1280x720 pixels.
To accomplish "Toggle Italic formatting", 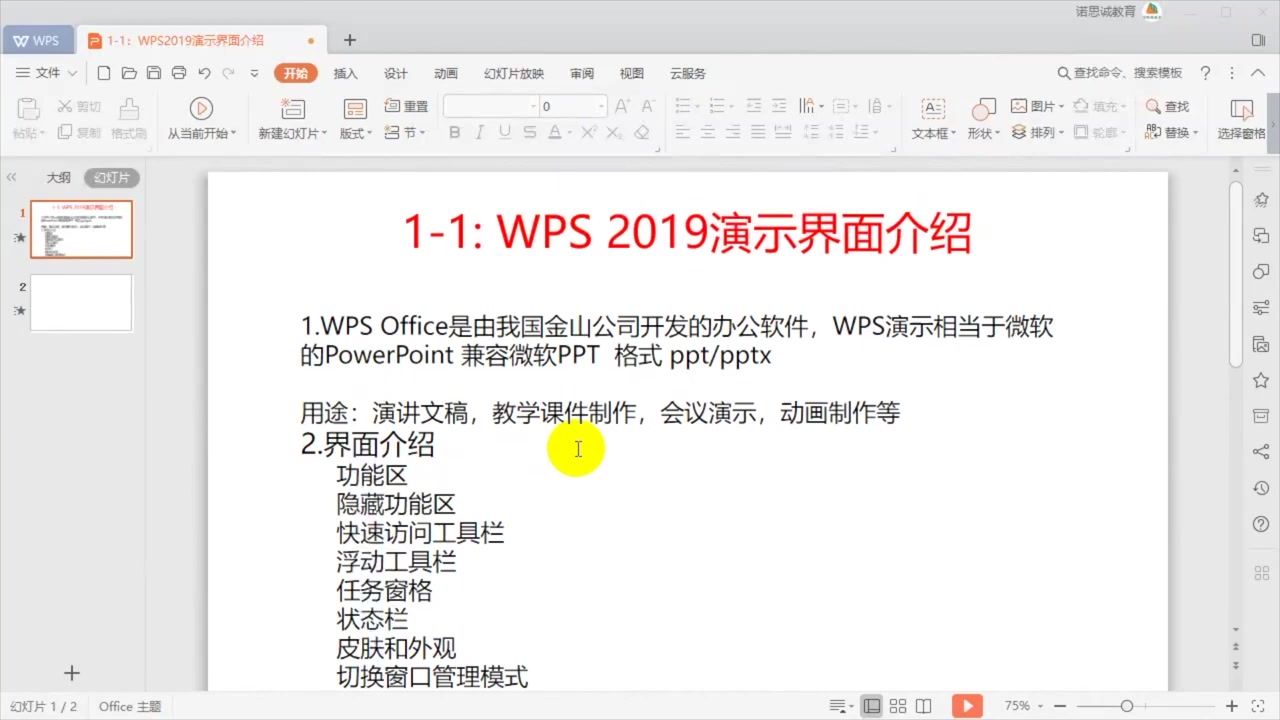I will [x=480, y=132].
